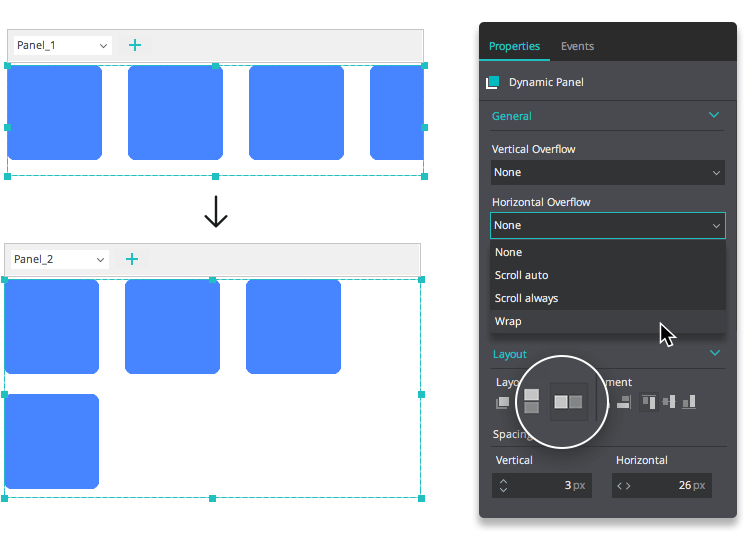Open the Panel_2 selector dropdown
The width and height of the screenshot is (750, 550).
tap(60, 259)
